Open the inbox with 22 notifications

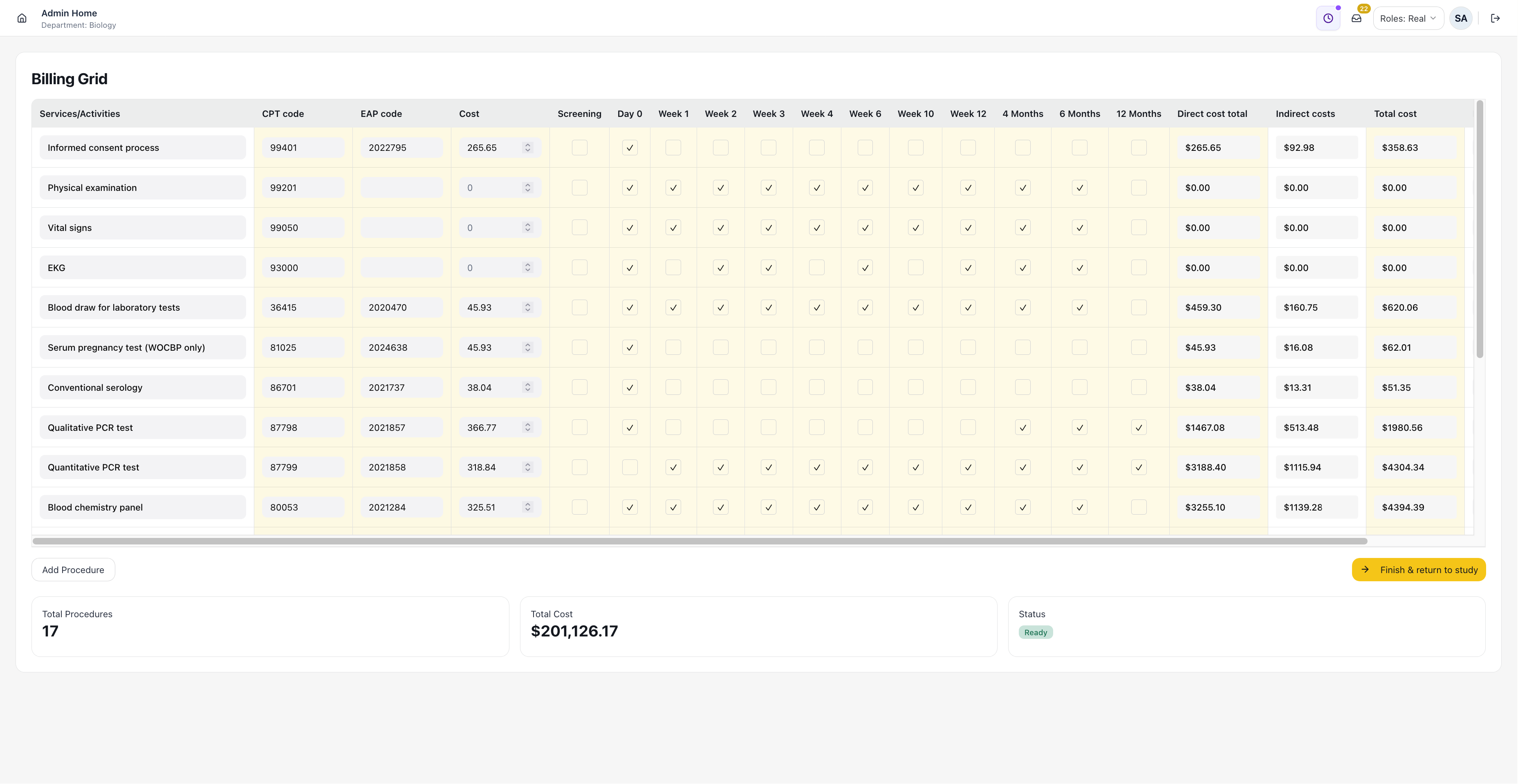coord(1357,18)
